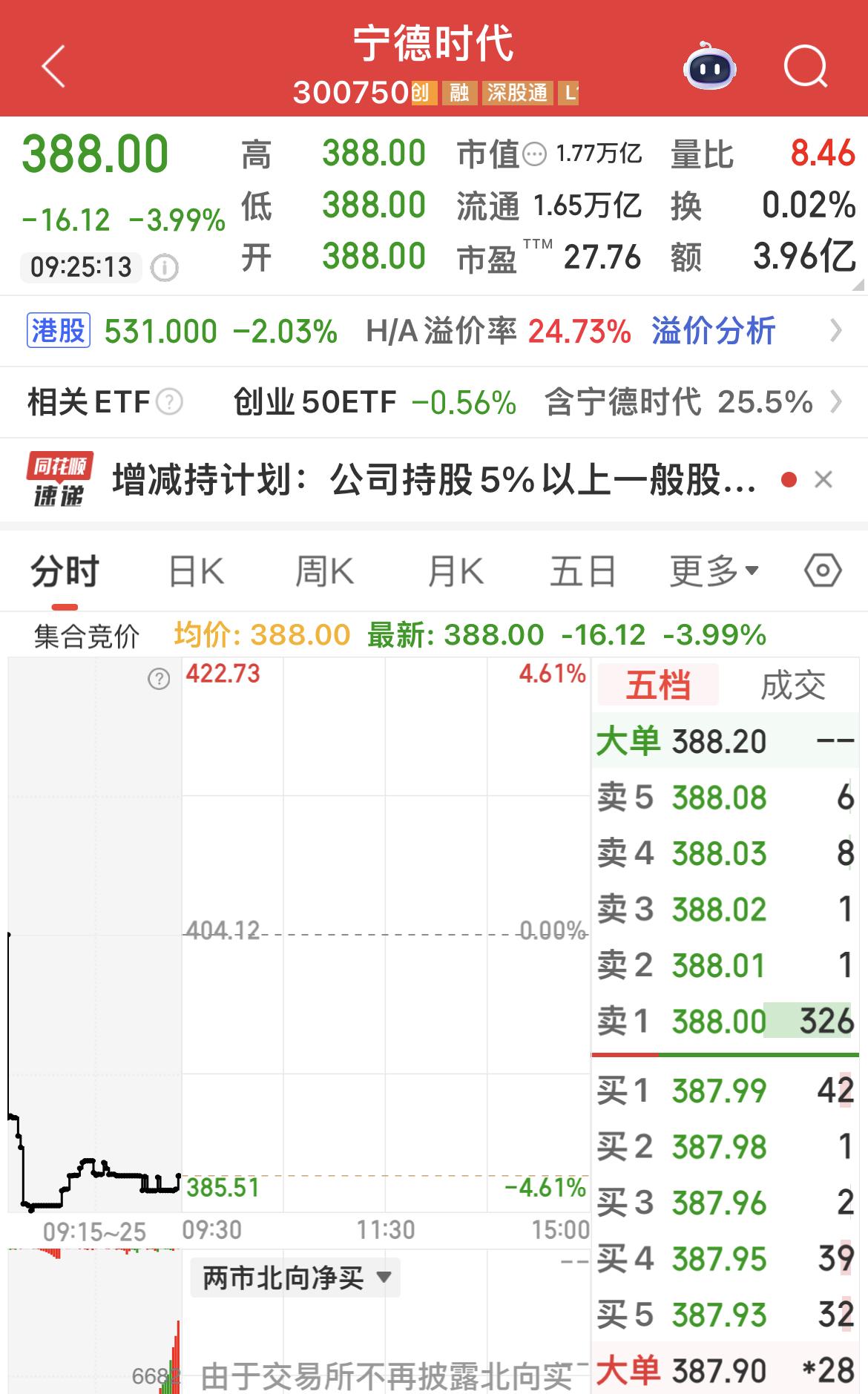Tap Hong Kong price 531.000

(161, 331)
